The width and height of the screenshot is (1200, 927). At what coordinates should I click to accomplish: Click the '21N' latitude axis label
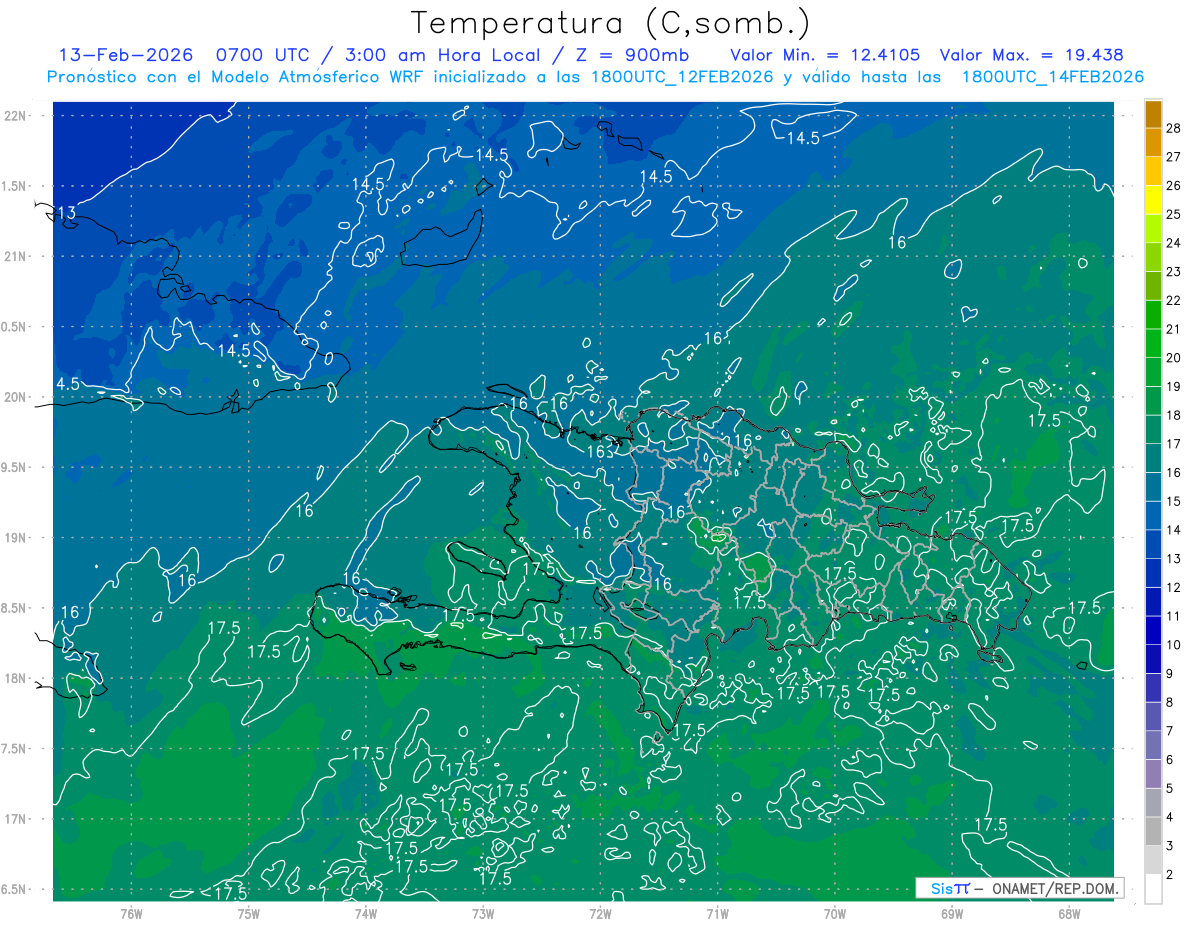coord(16,257)
